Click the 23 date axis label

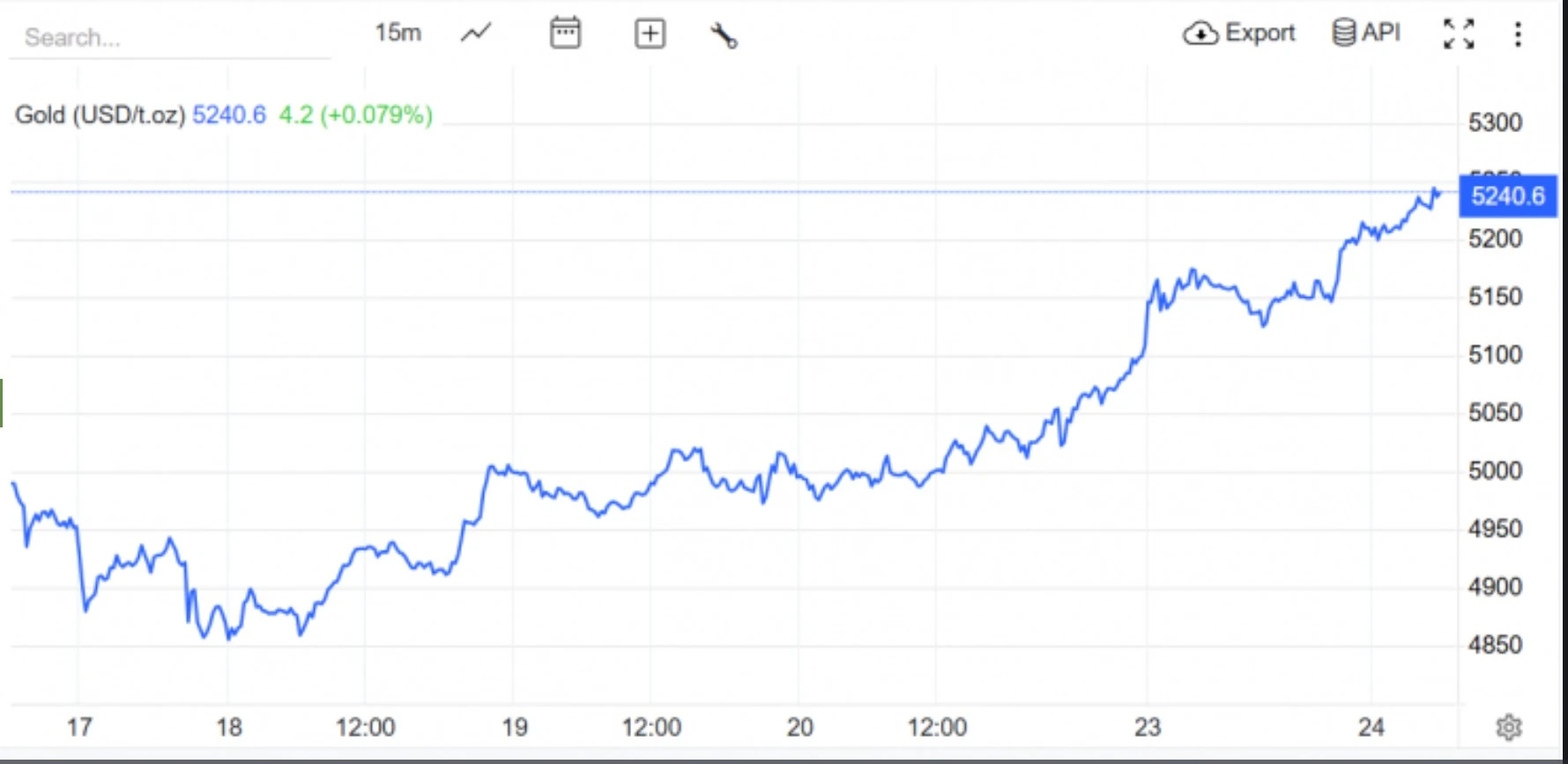click(x=1147, y=727)
